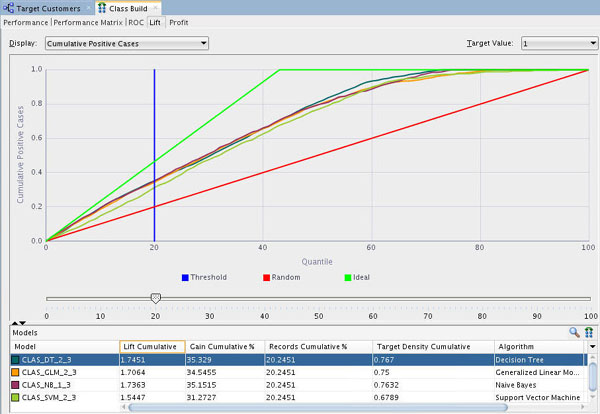600x414 pixels.
Task: Open the ROC tab
Action: pos(136,23)
